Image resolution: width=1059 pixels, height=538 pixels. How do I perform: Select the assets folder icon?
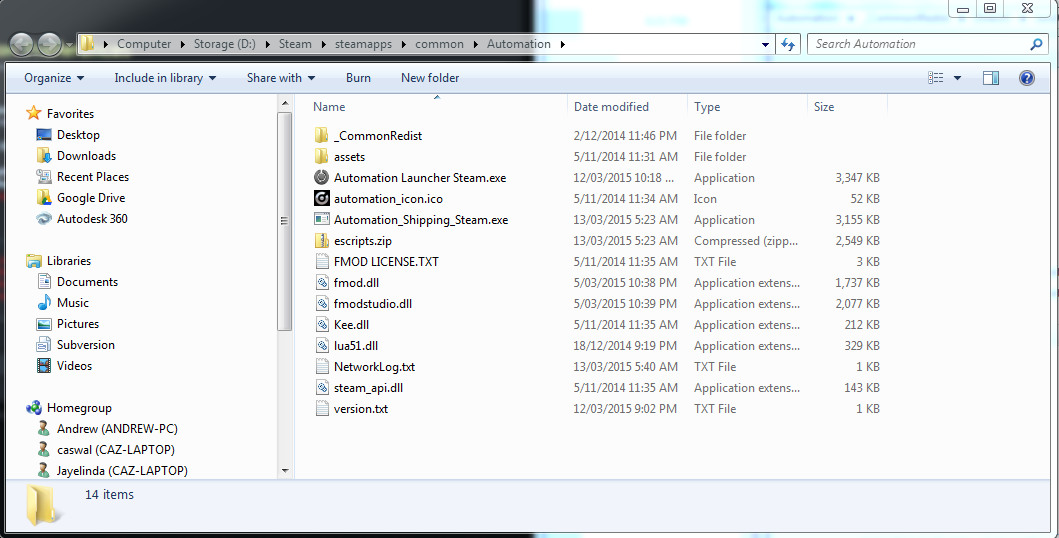click(321, 157)
